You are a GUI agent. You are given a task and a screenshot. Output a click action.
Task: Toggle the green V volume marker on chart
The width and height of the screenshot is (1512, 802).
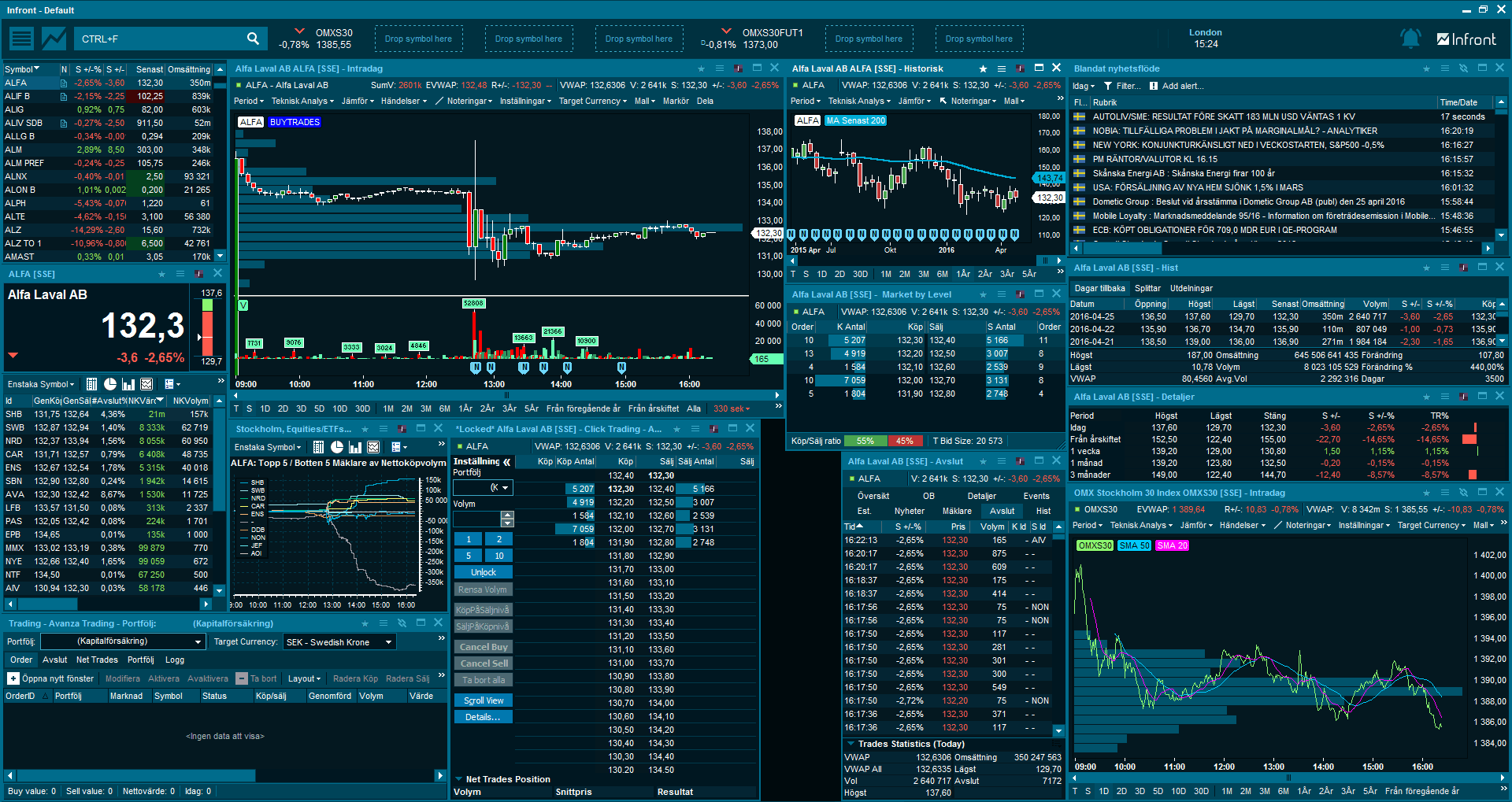click(243, 305)
